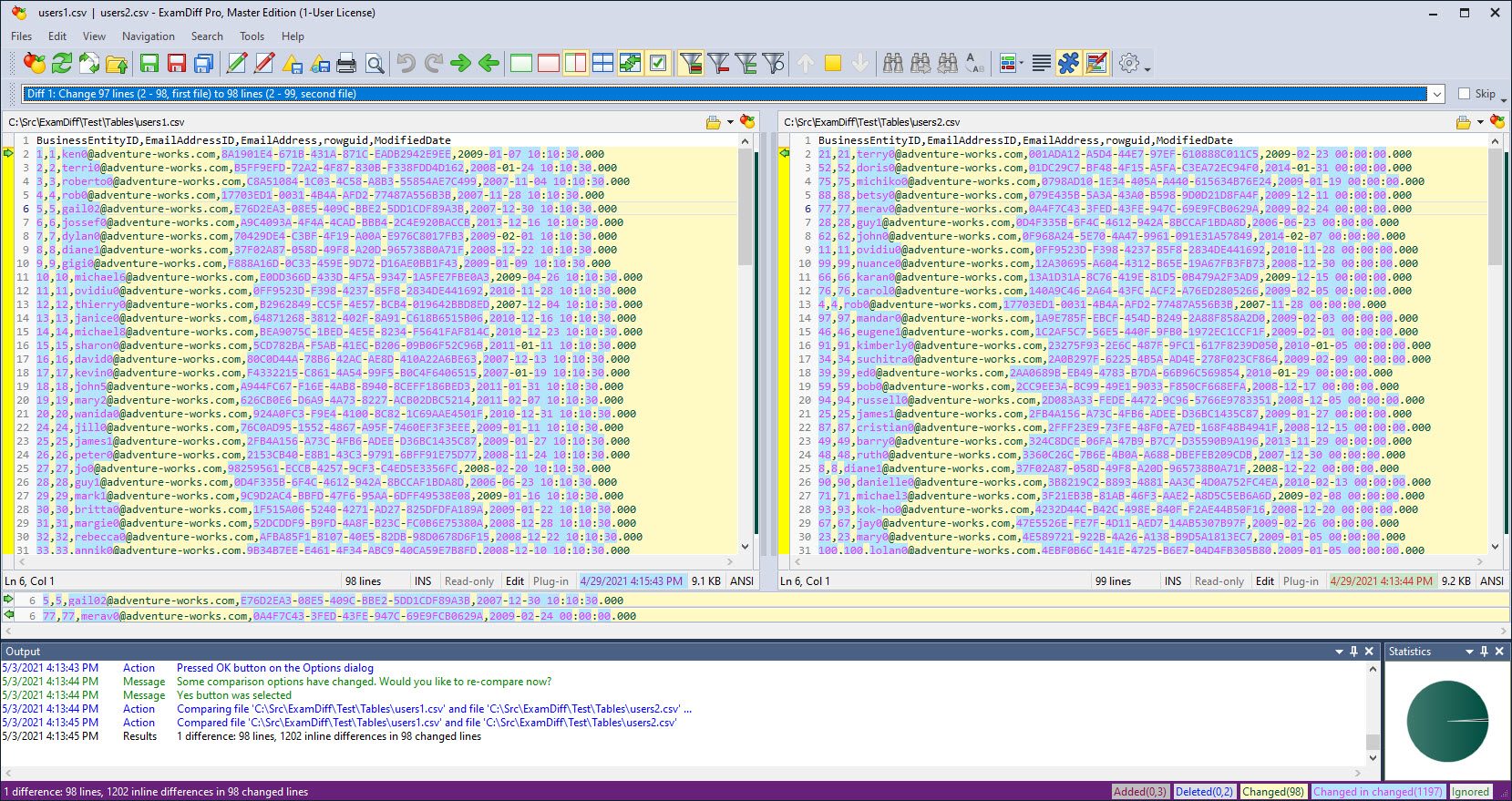
Task: Click Read-only in the right pane status bar
Action: tap(1219, 581)
